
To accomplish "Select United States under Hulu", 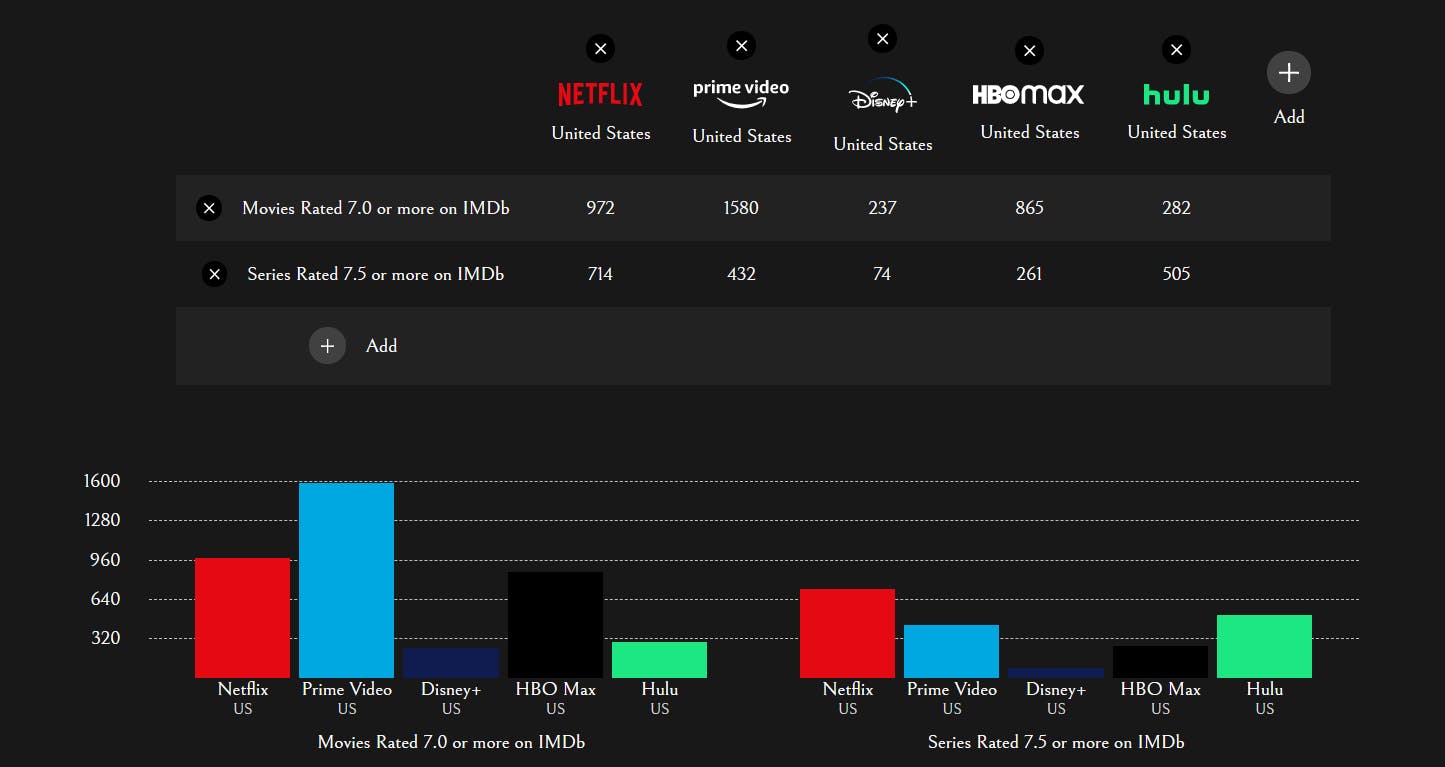I will tap(1177, 132).
